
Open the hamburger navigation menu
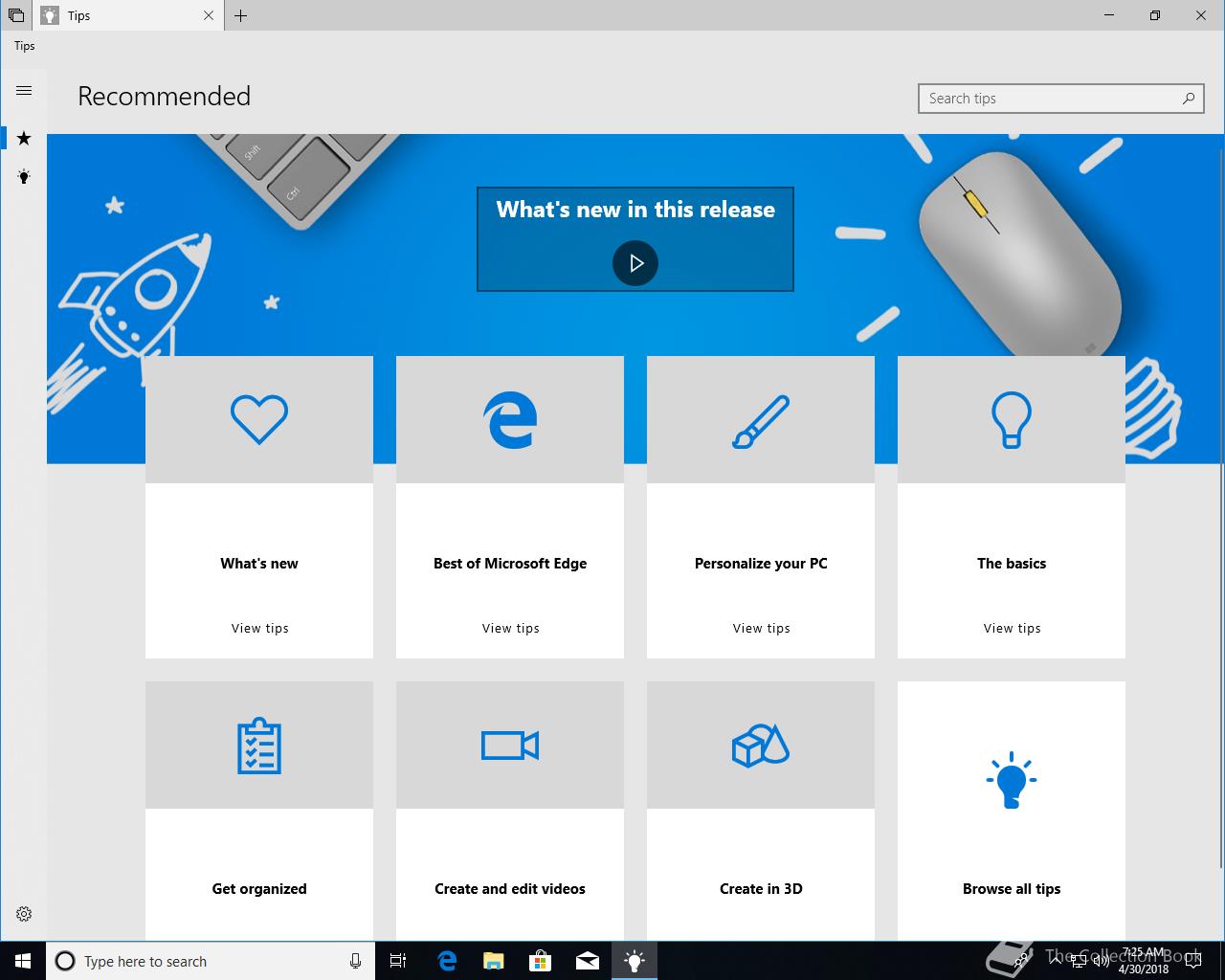(24, 91)
